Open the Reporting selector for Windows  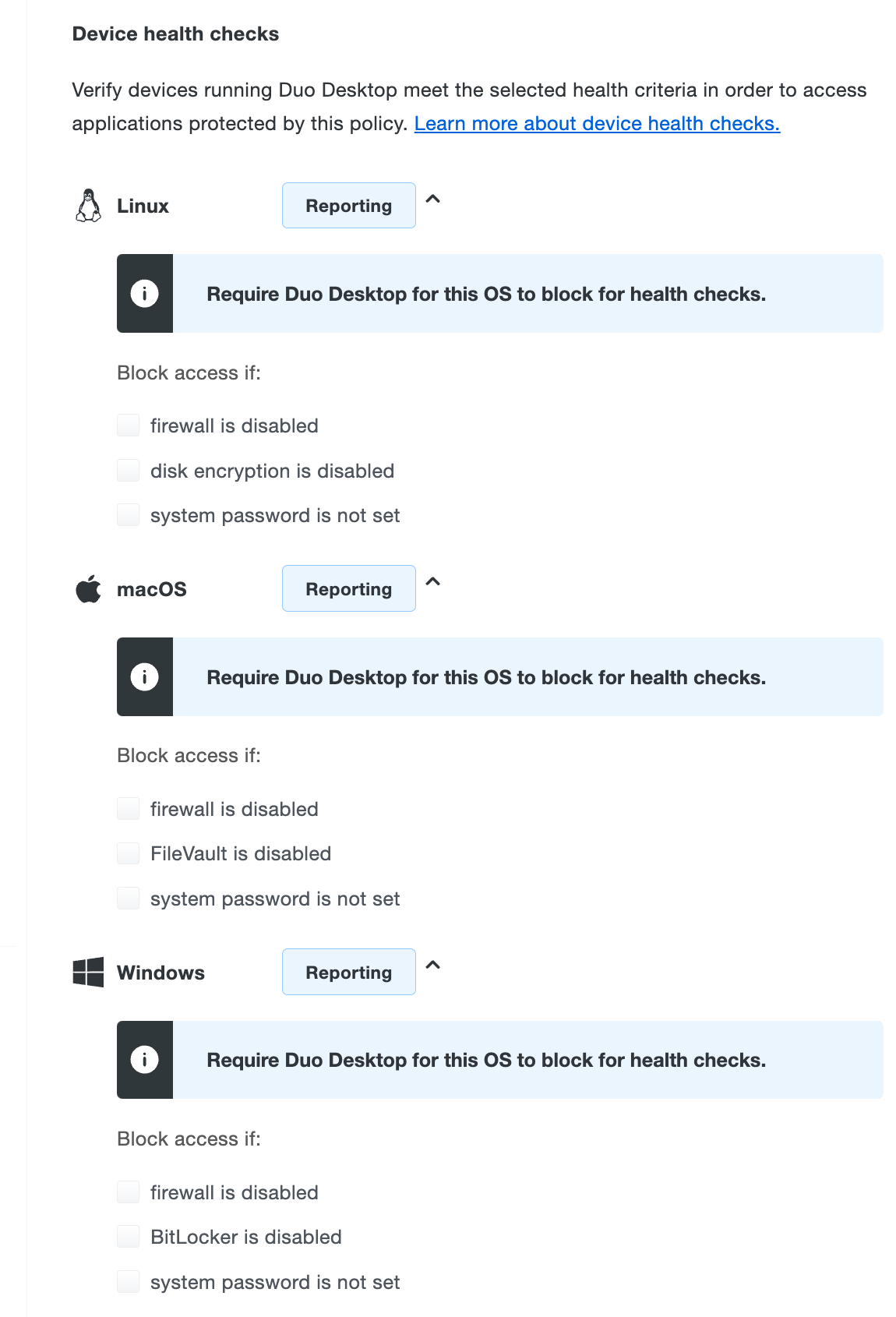(348, 972)
